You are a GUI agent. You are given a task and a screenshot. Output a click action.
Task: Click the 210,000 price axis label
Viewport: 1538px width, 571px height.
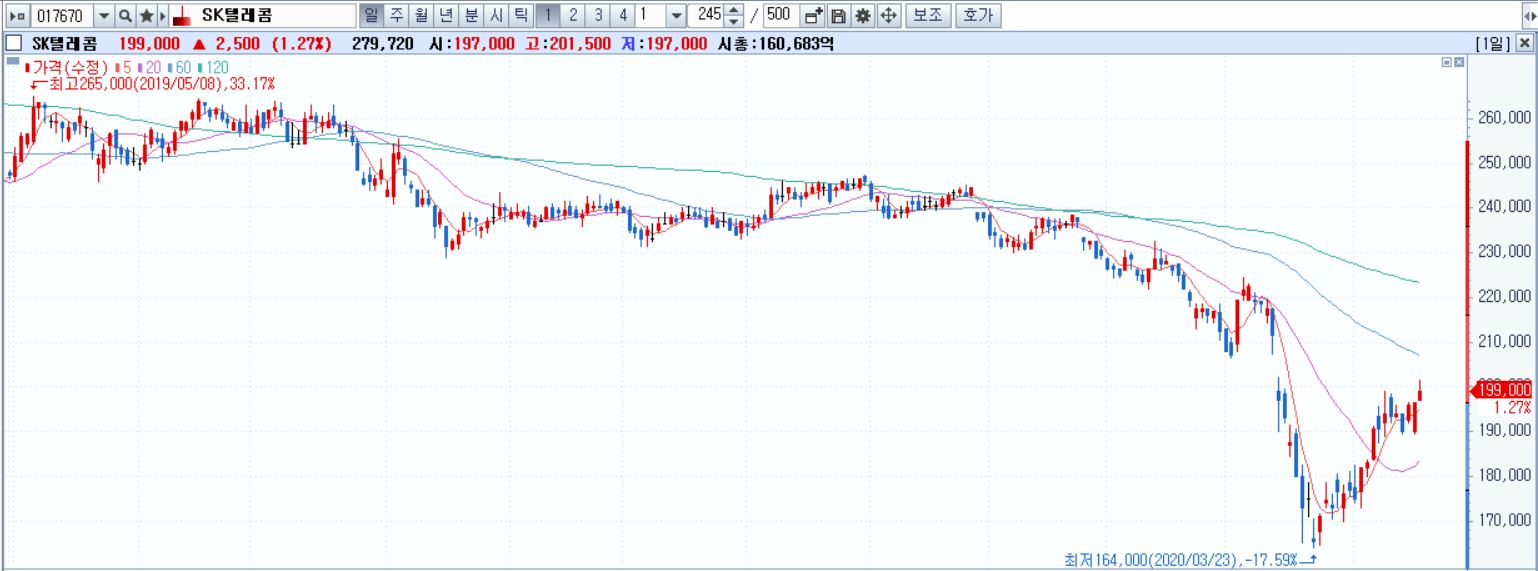[x=1504, y=341]
